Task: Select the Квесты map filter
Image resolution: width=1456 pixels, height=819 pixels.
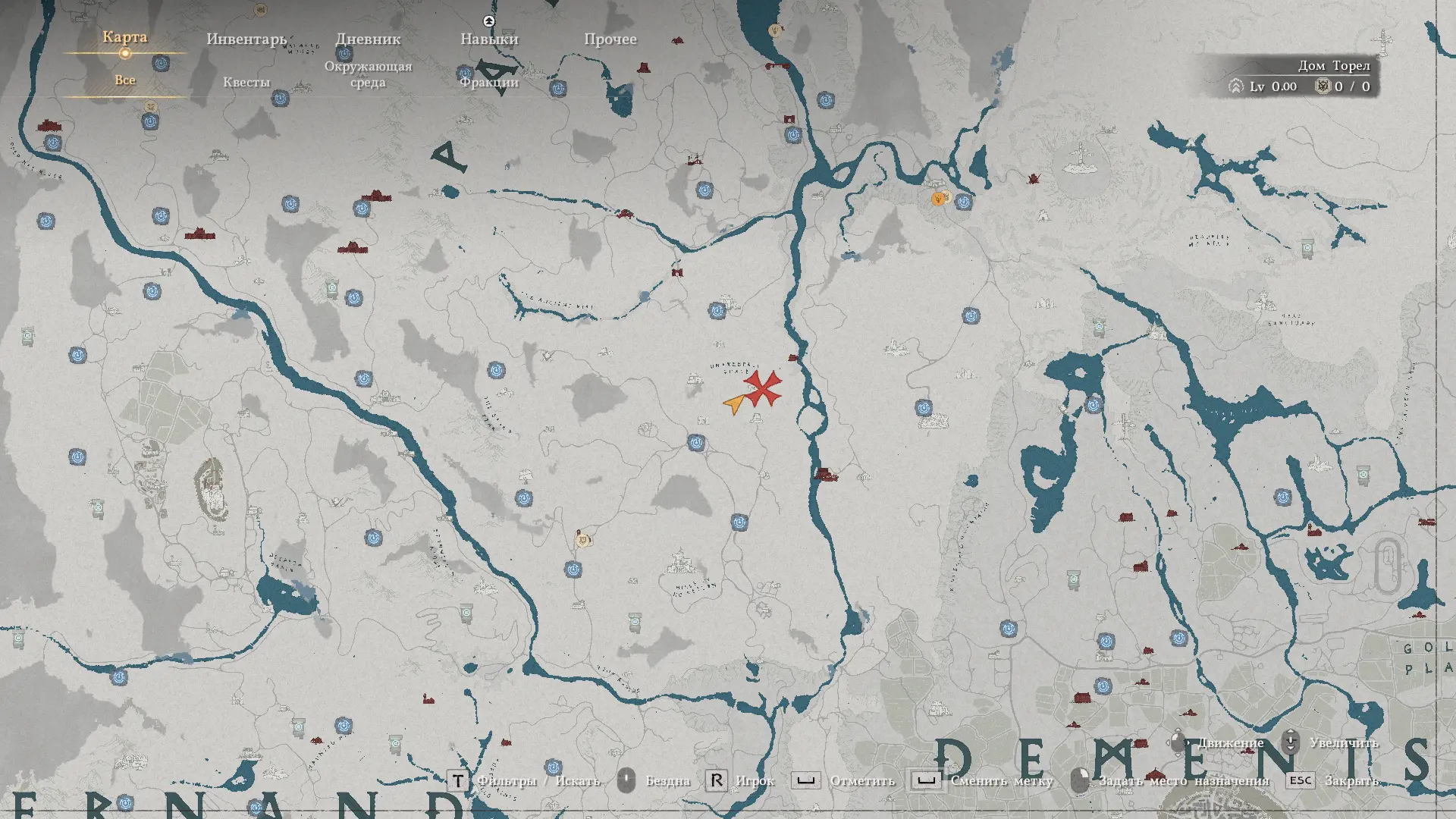Action: click(246, 82)
